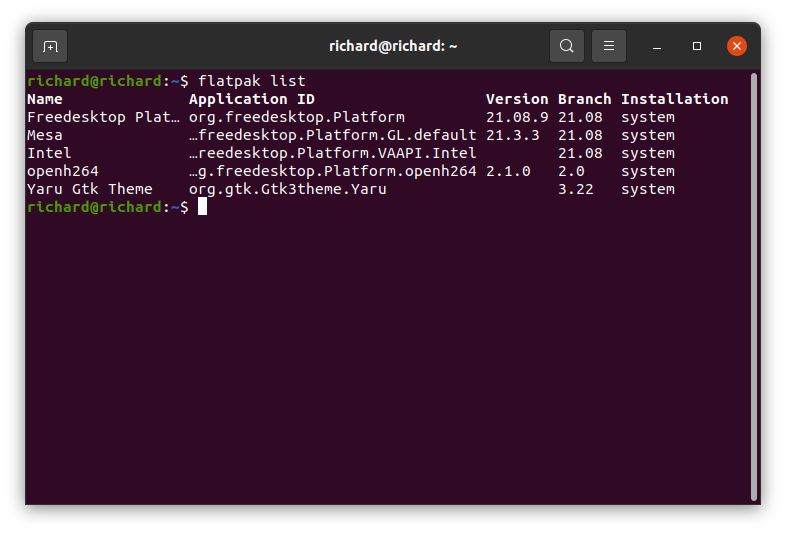786x533 pixels.
Task: Minimize the terminal window
Action: [x=657, y=47]
